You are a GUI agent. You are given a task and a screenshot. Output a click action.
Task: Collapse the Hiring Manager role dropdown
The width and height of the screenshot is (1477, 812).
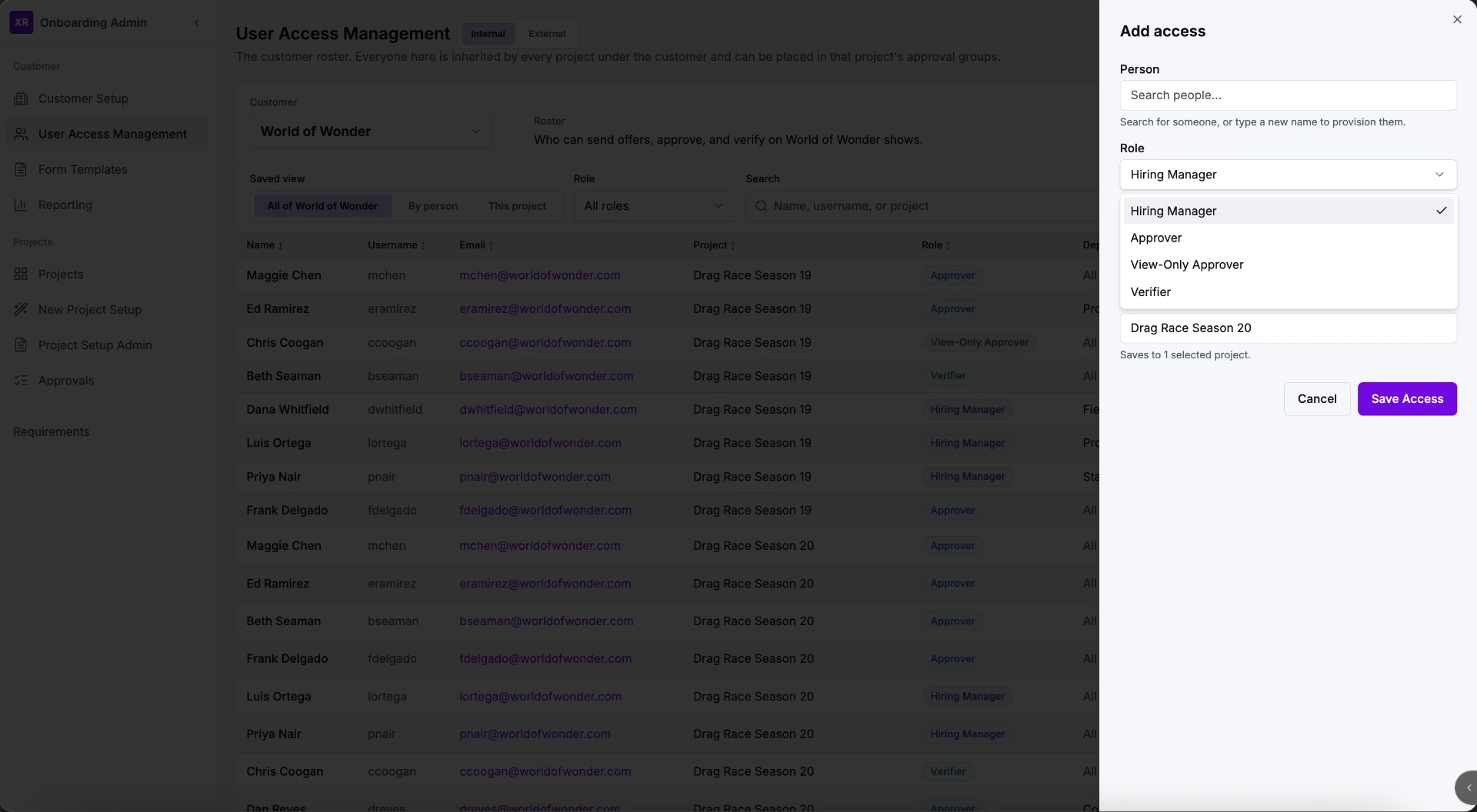coord(1288,175)
